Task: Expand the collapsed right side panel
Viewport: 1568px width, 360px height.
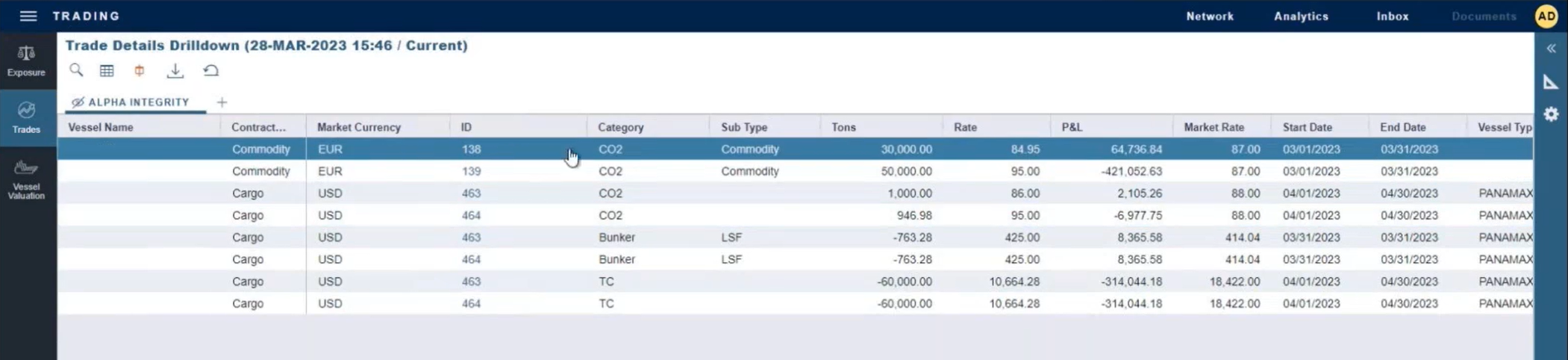Action: tap(1551, 49)
